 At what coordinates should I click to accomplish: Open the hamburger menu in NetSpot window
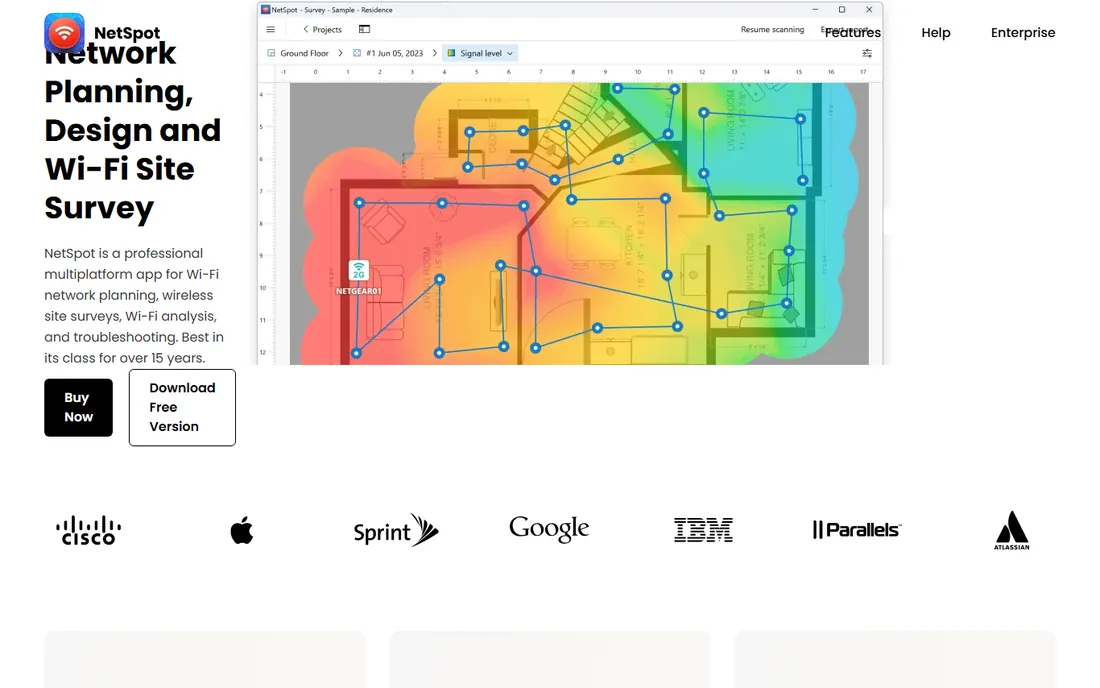271,29
